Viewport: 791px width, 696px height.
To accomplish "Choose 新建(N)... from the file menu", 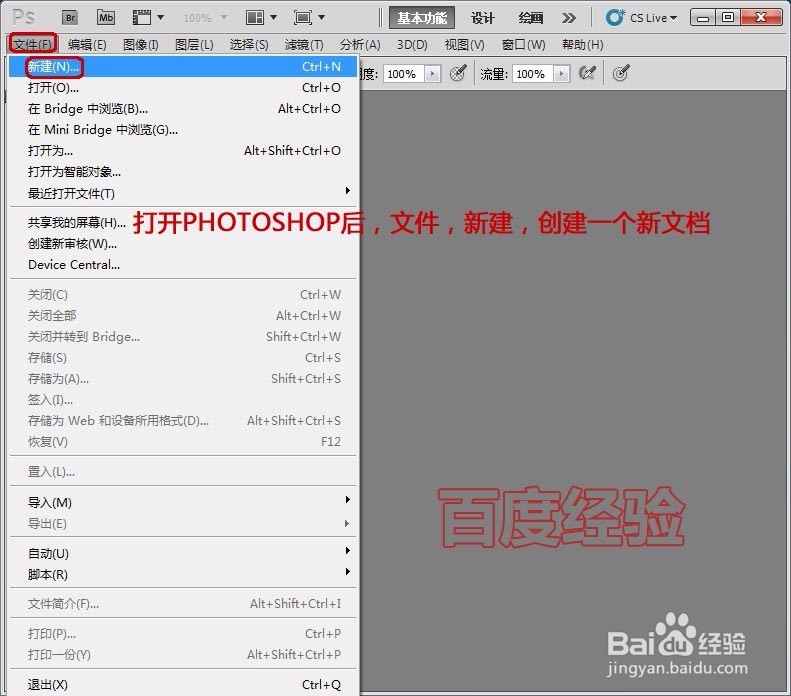I will [184, 67].
